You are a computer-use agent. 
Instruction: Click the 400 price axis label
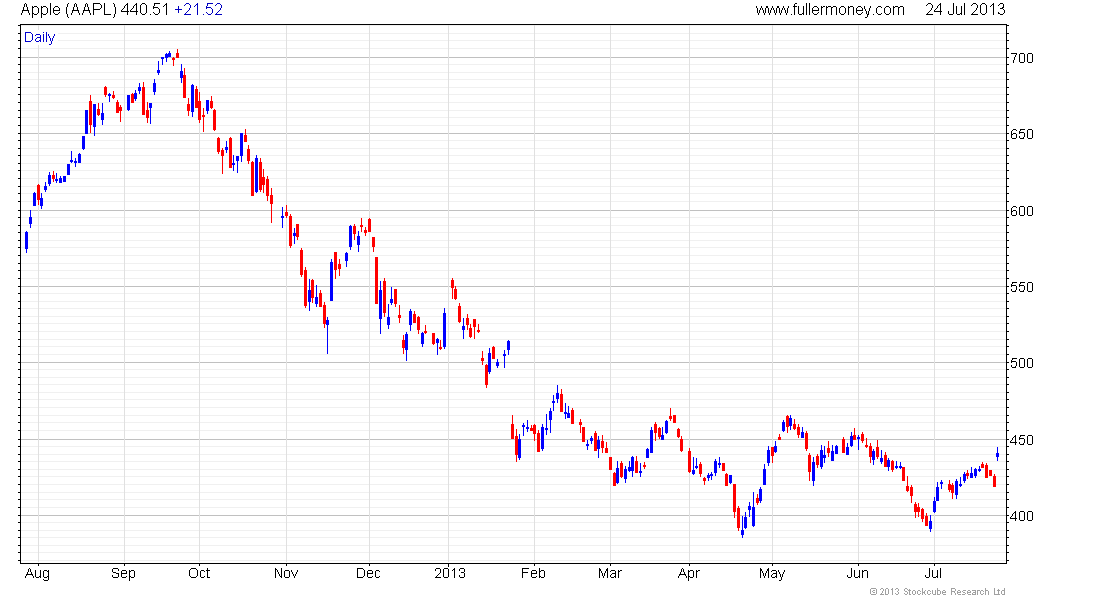[x=1021, y=516]
